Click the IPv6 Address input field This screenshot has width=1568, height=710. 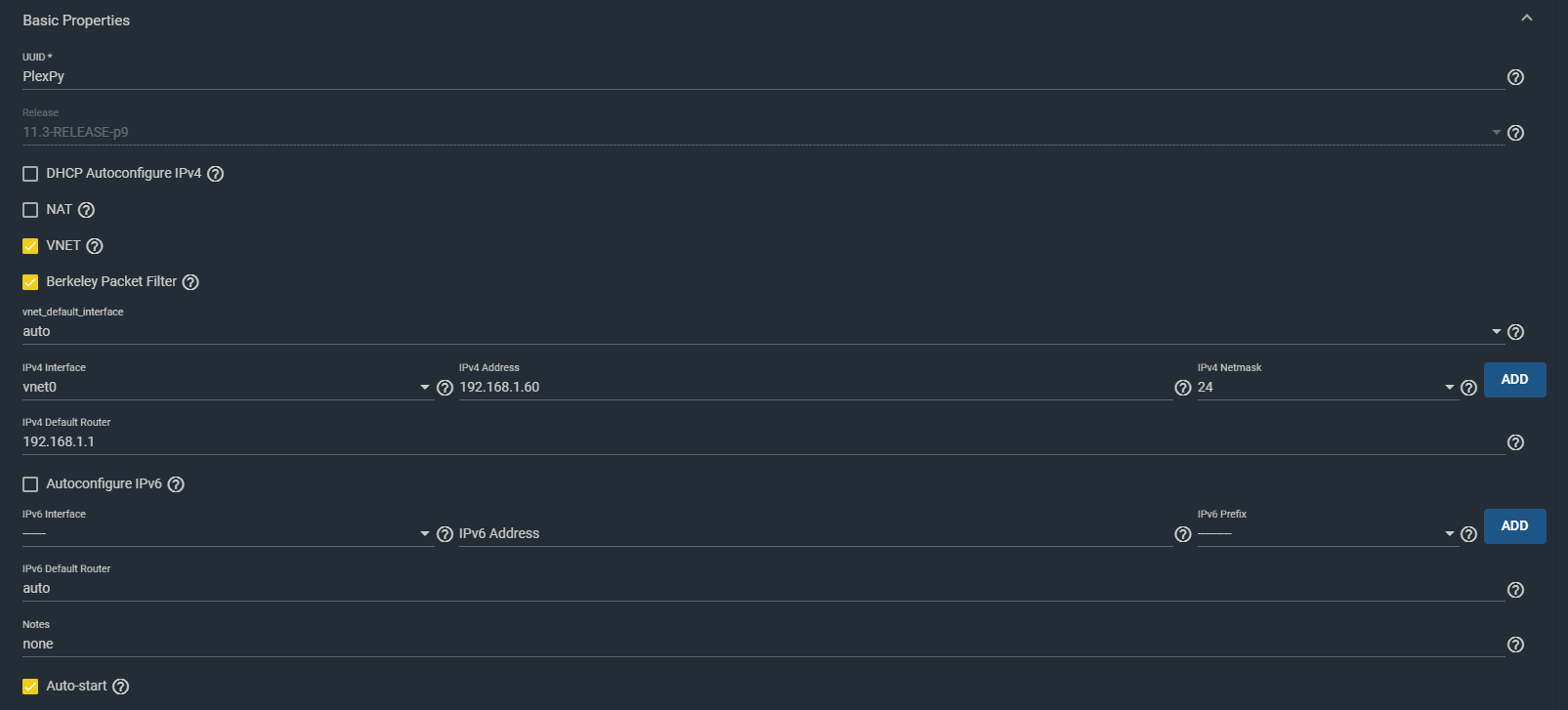[x=816, y=534]
